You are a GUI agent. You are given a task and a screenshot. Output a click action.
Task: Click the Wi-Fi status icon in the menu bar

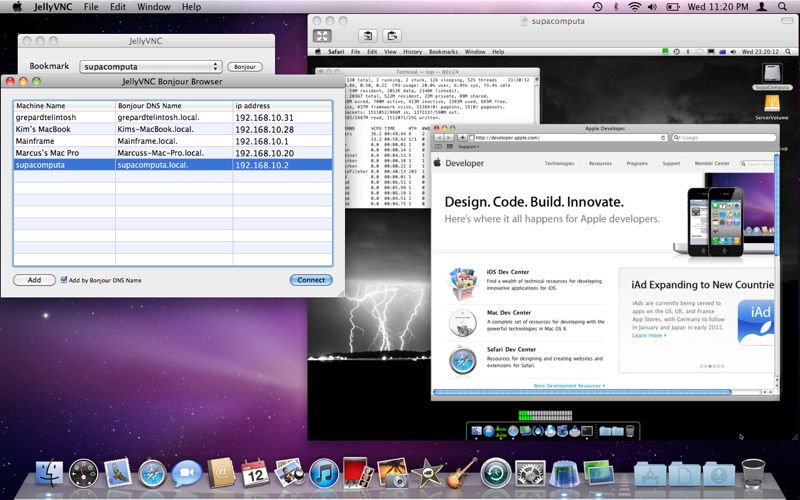coord(634,7)
